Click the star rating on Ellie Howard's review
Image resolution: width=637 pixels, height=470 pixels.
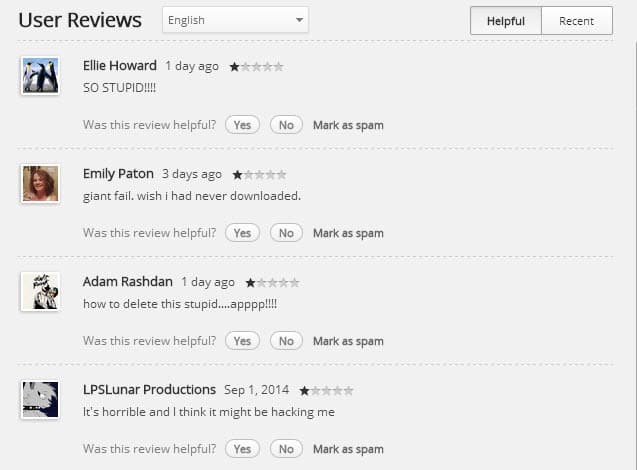click(x=256, y=67)
